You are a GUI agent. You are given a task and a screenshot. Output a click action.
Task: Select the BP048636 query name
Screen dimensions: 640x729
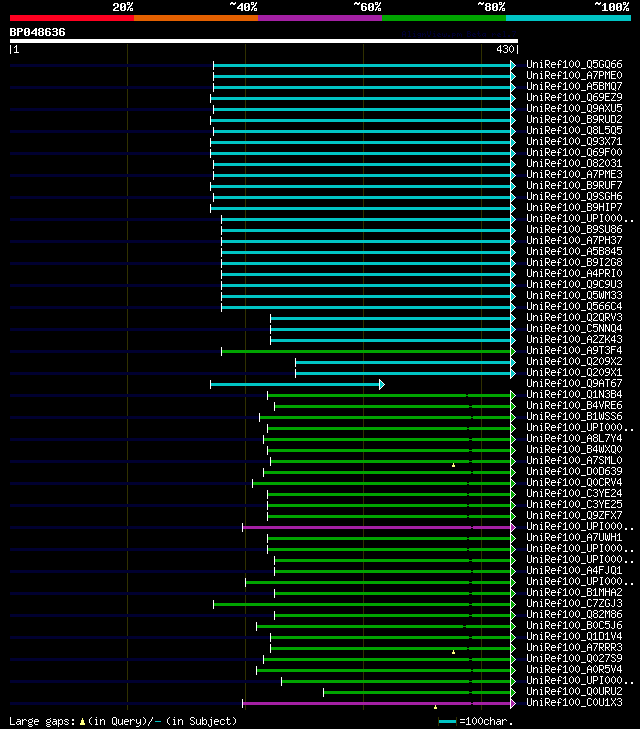[x=38, y=32]
